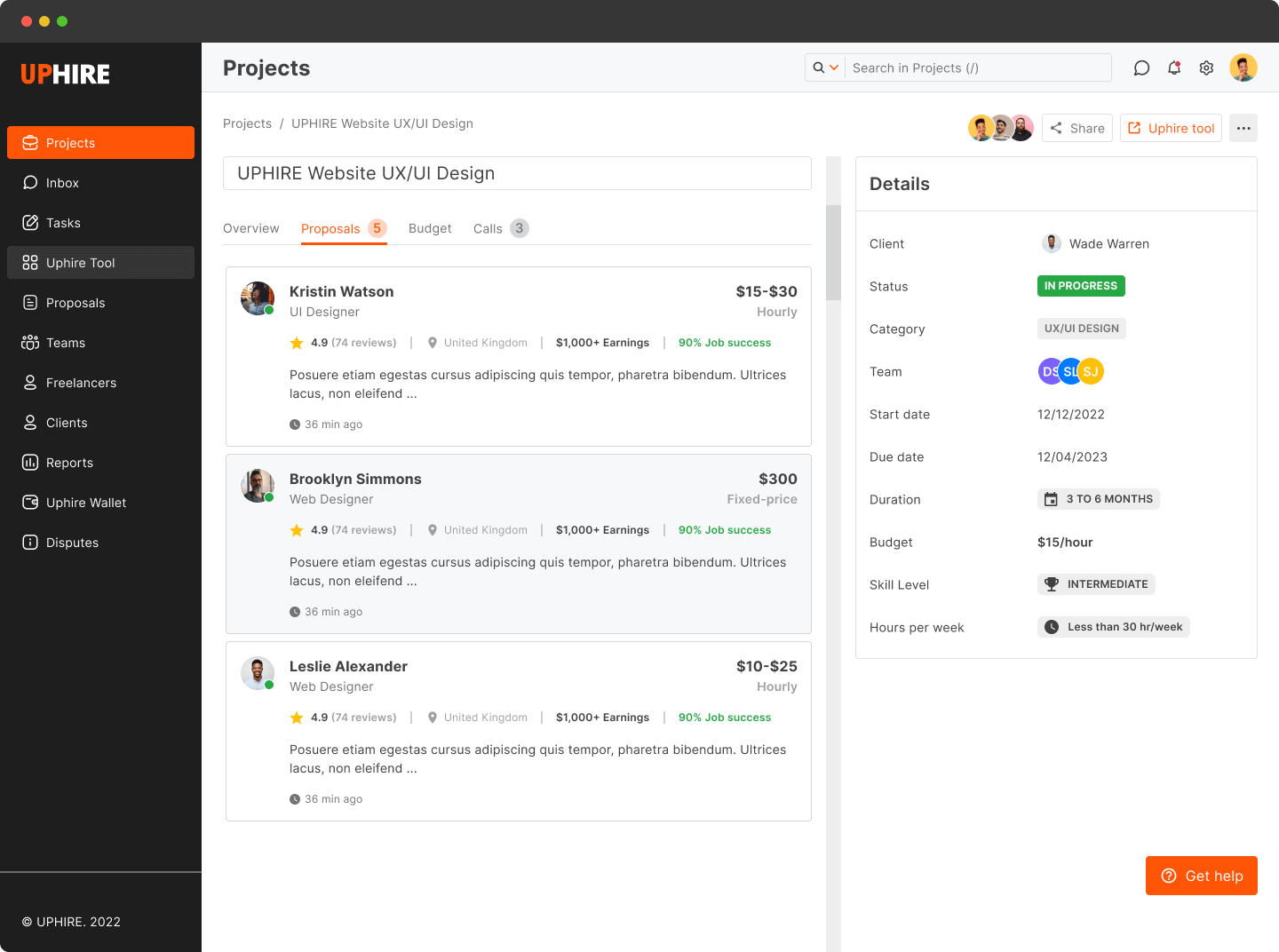The width and height of the screenshot is (1279, 952).
Task: Click the INTERMEDIATE skill level tag
Action: 1096,584
